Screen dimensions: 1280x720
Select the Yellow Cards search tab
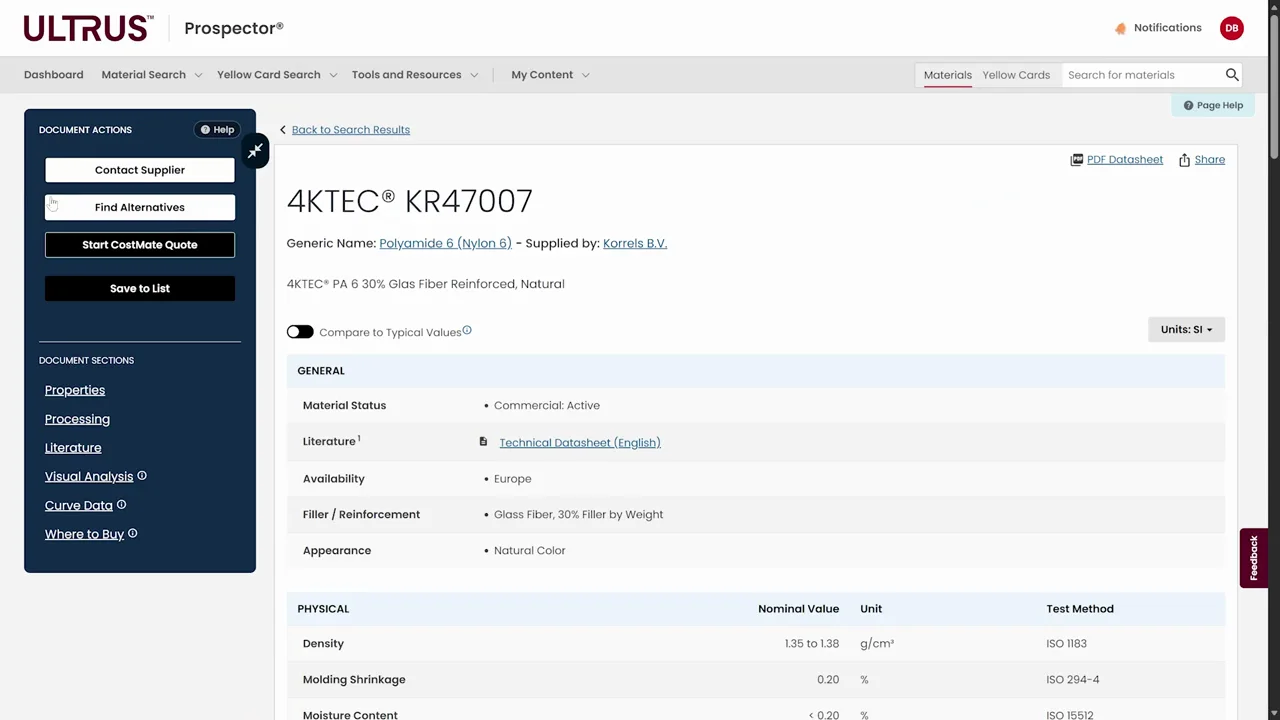point(1016,75)
